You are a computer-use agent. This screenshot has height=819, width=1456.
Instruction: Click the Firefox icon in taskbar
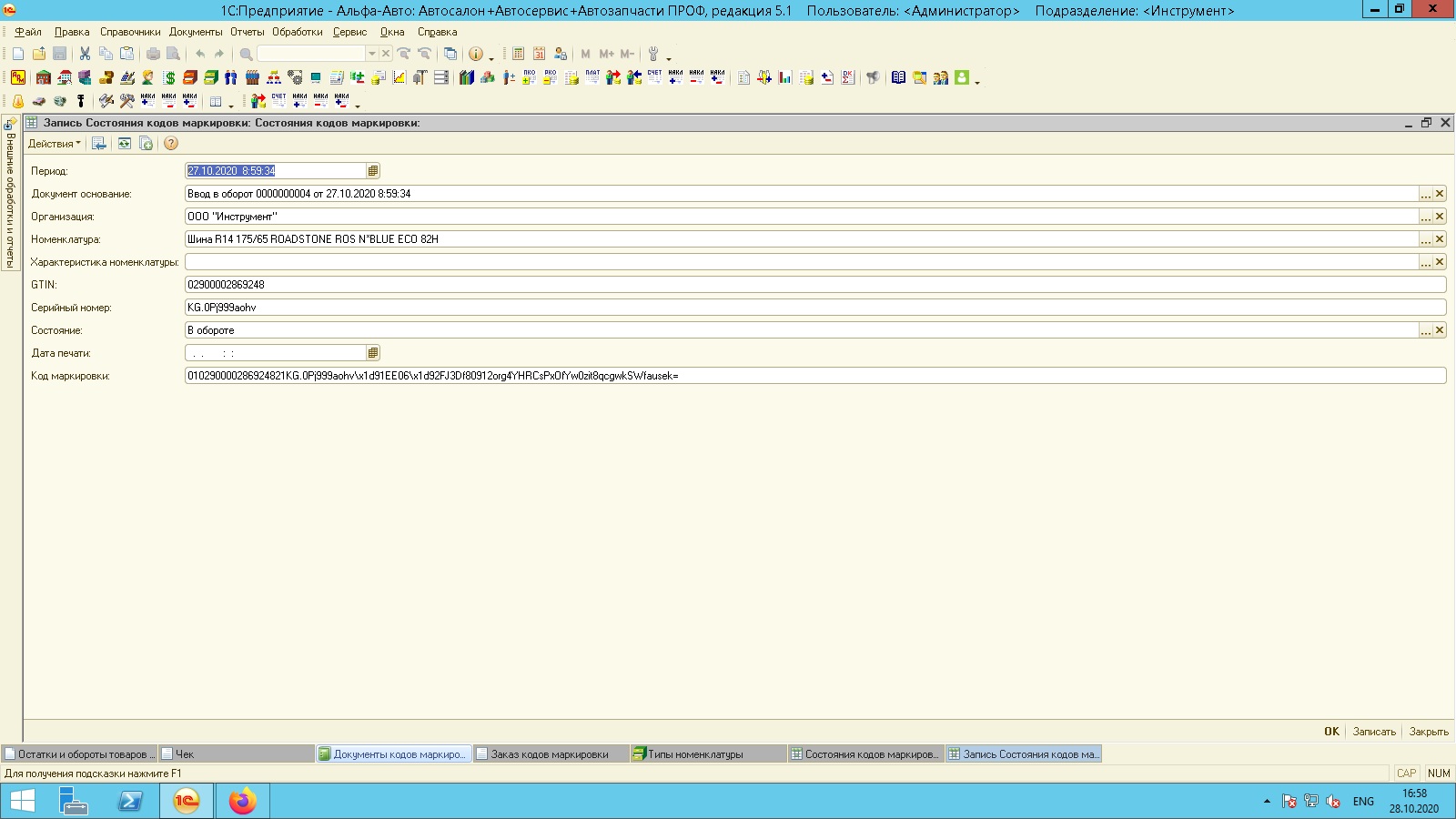[242, 801]
